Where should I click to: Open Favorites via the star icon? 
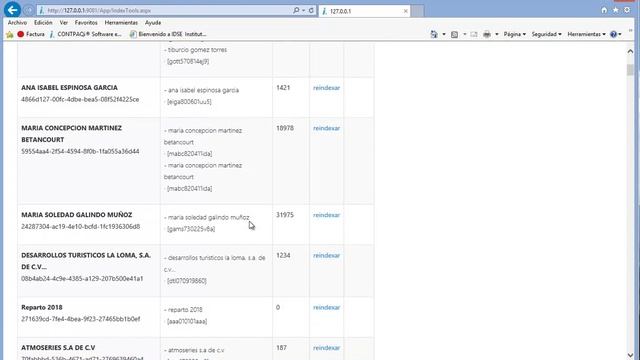coord(616,10)
